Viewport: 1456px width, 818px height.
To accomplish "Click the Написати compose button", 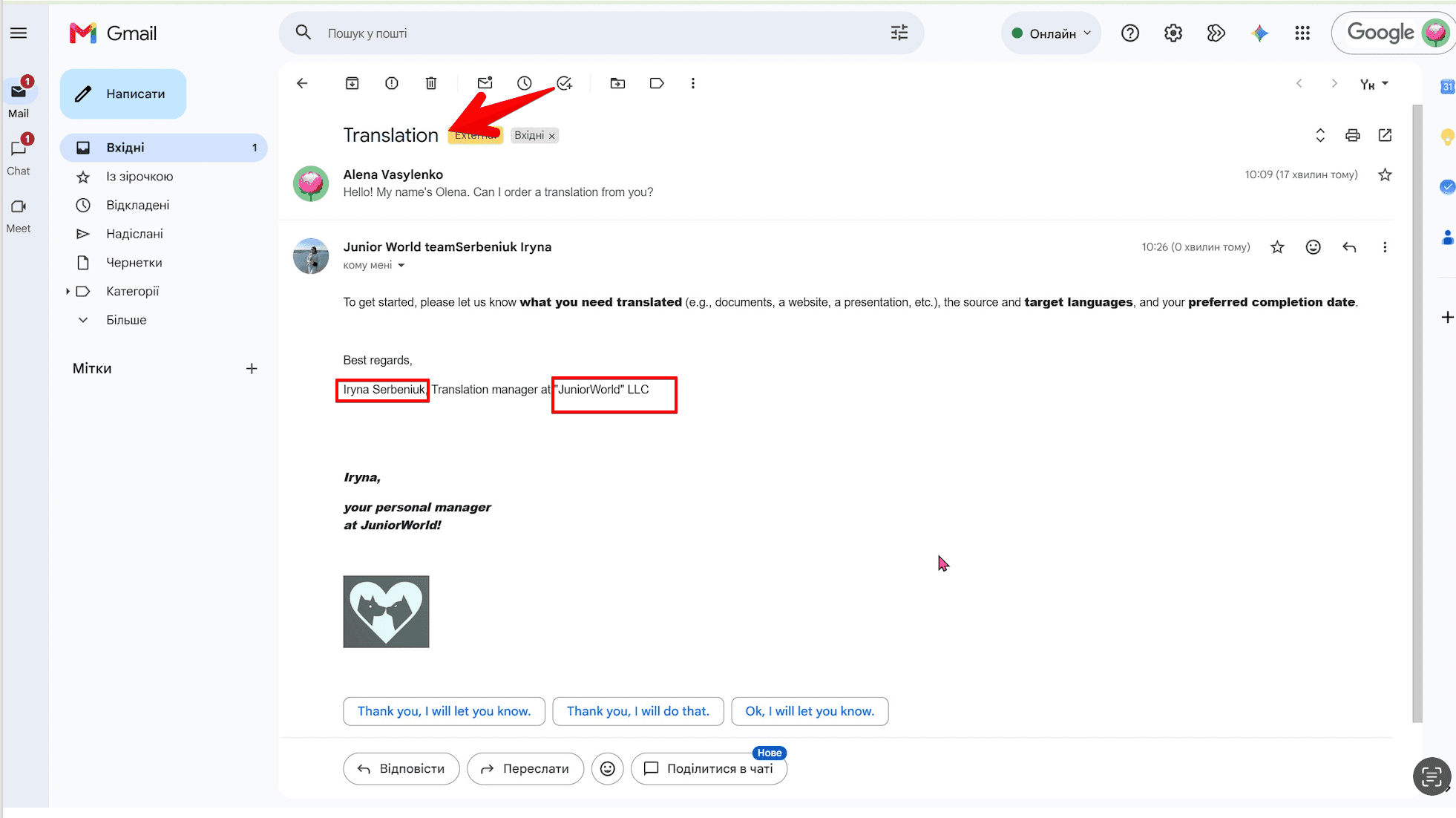I will (x=123, y=94).
